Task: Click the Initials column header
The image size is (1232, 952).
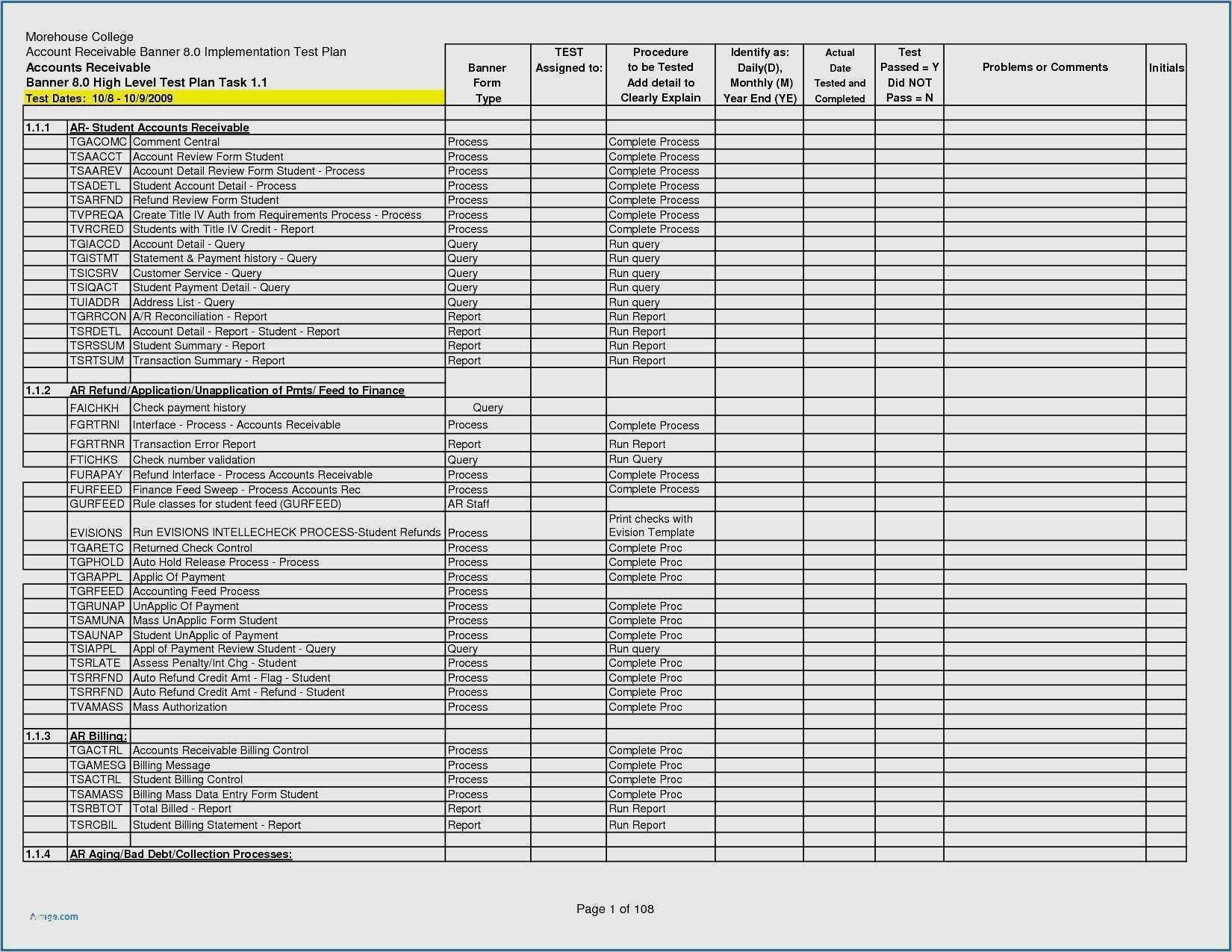Action: point(1166,68)
